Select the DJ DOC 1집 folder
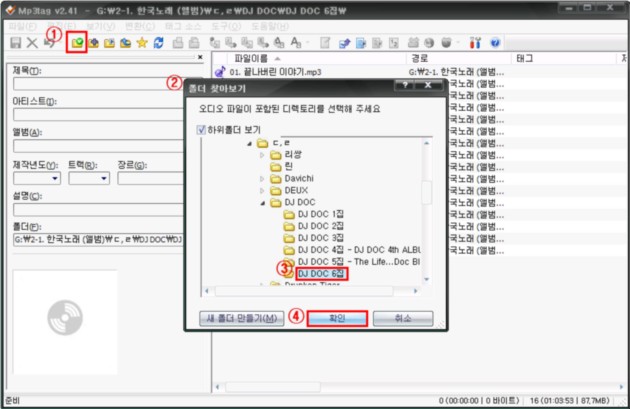 coord(321,214)
